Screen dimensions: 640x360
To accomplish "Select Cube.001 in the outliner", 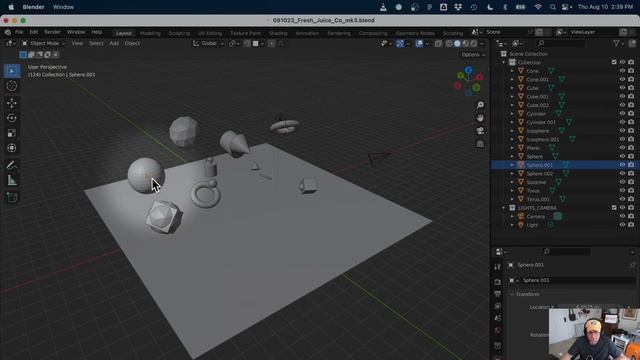I will tap(538, 96).
